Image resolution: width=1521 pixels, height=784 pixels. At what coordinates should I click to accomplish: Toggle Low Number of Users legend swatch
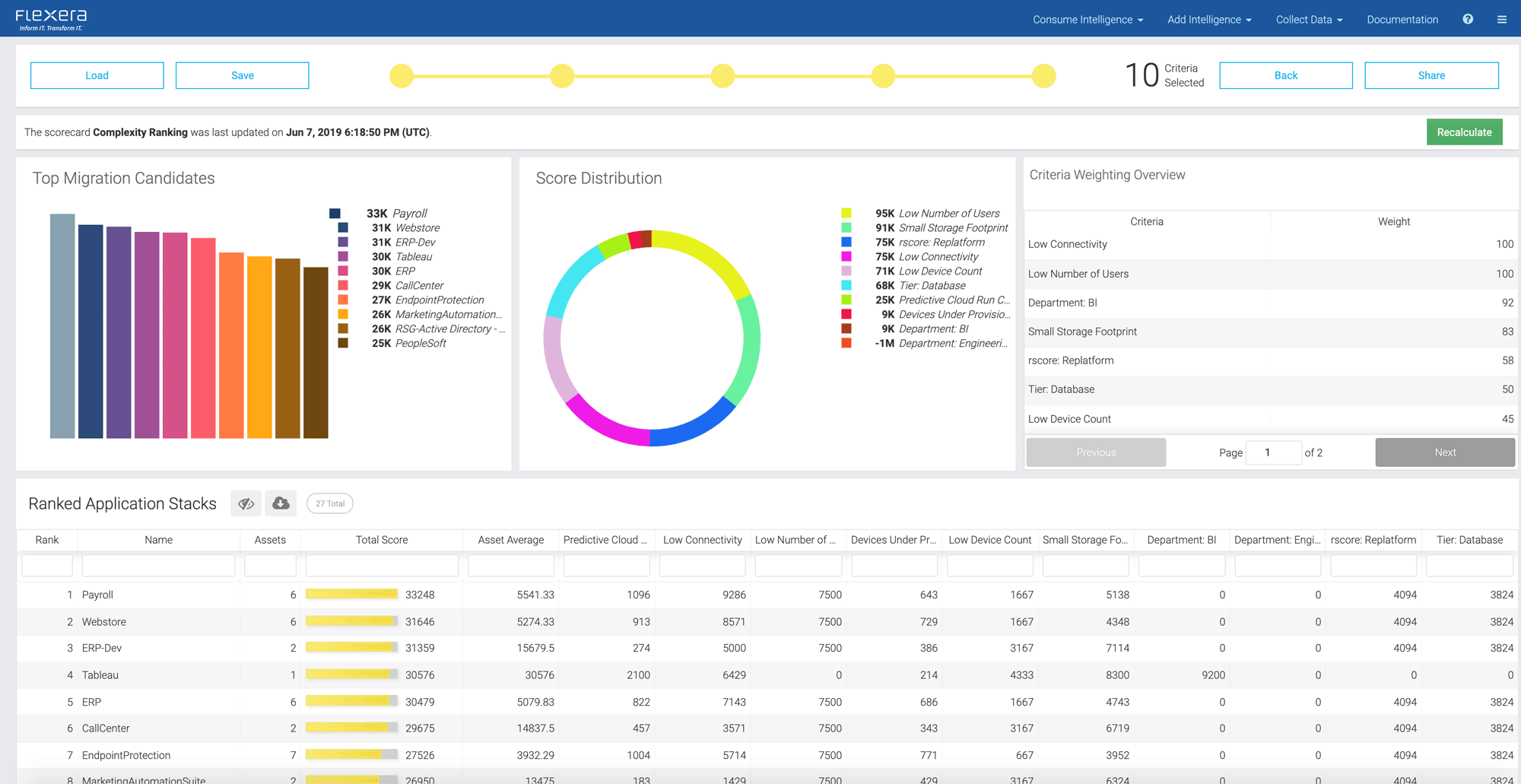coord(846,214)
